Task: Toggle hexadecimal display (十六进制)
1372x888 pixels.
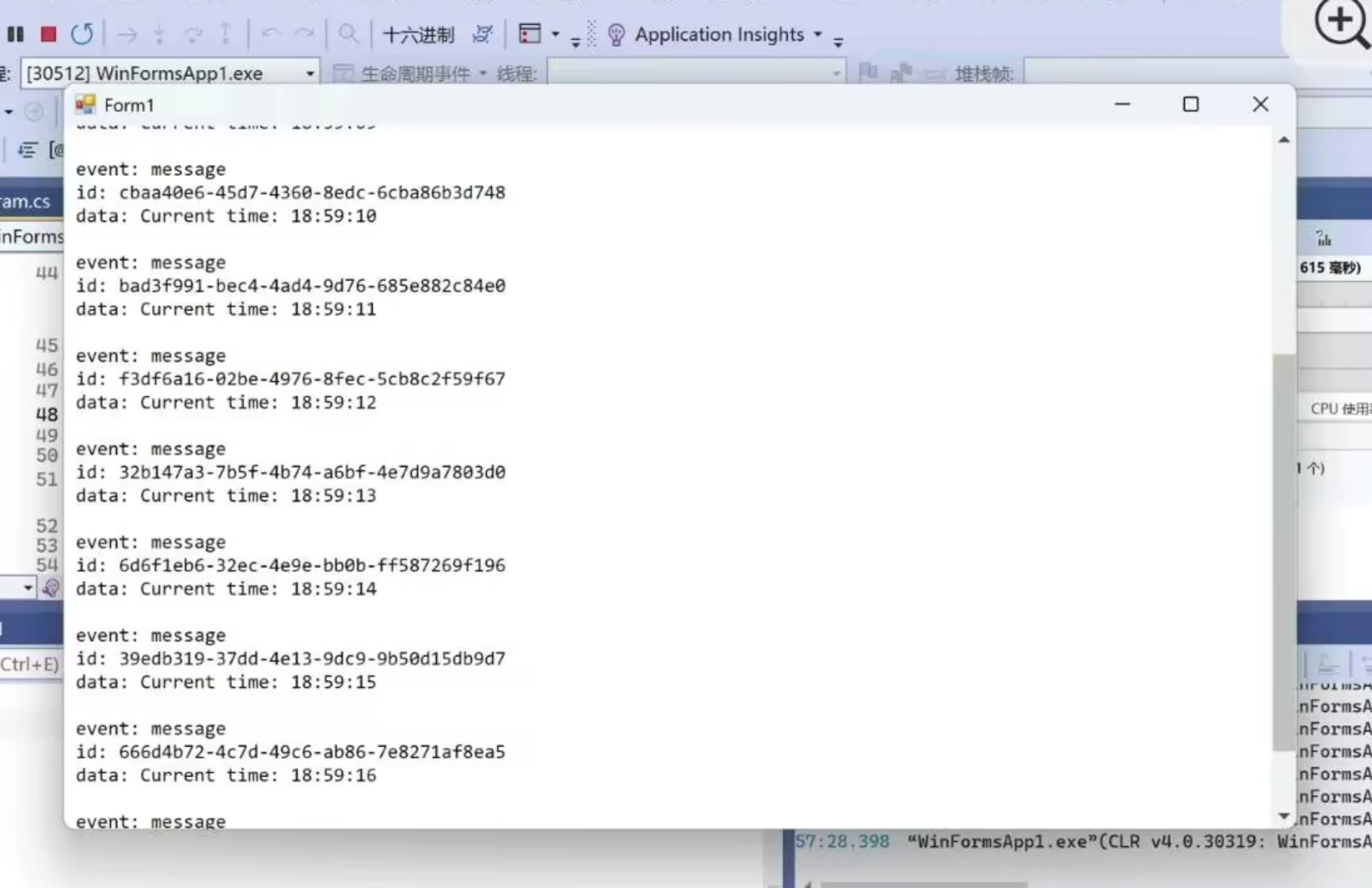Action: pyautogui.click(x=418, y=34)
